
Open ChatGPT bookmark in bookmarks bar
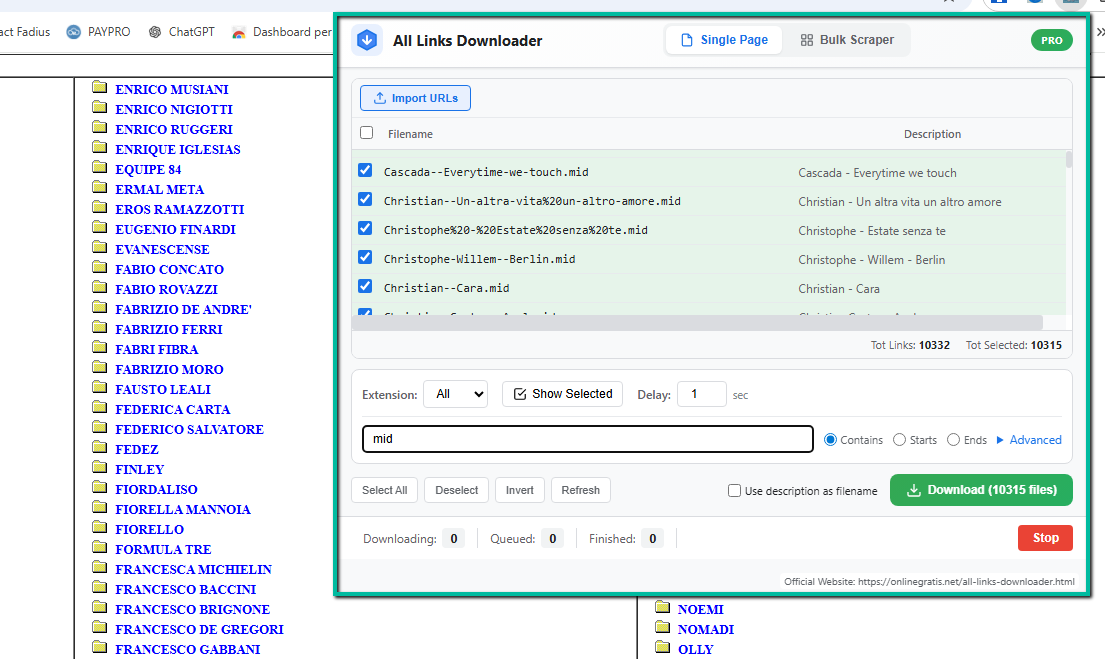[182, 32]
